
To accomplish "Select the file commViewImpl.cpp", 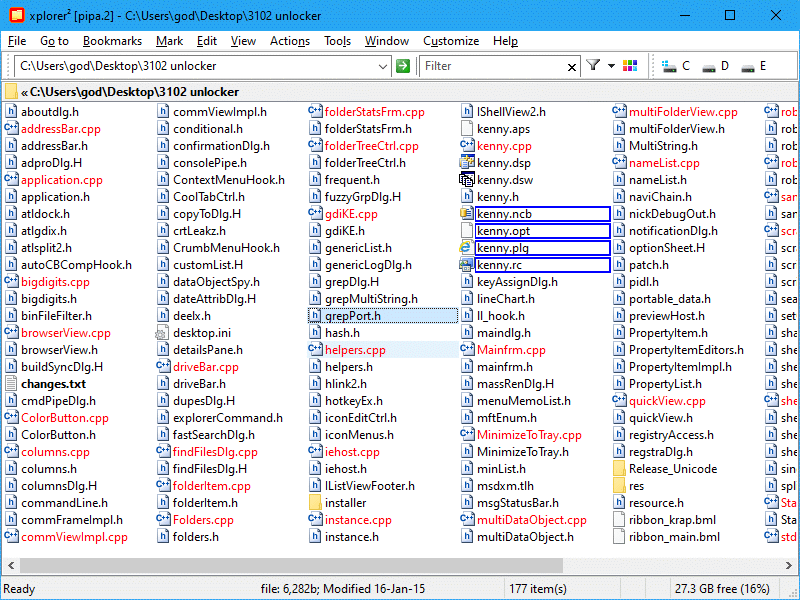I will pyautogui.click(x=74, y=537).
